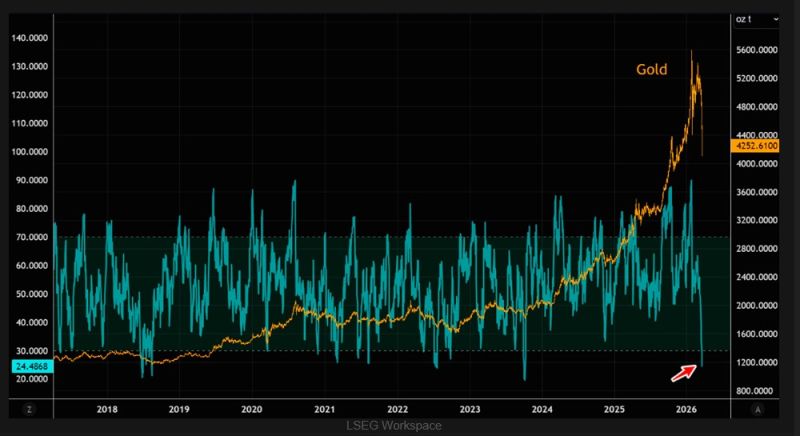Click the 2023 label on the time axis
This screenshot has width=800, height=436.
[x=470, y=409]
